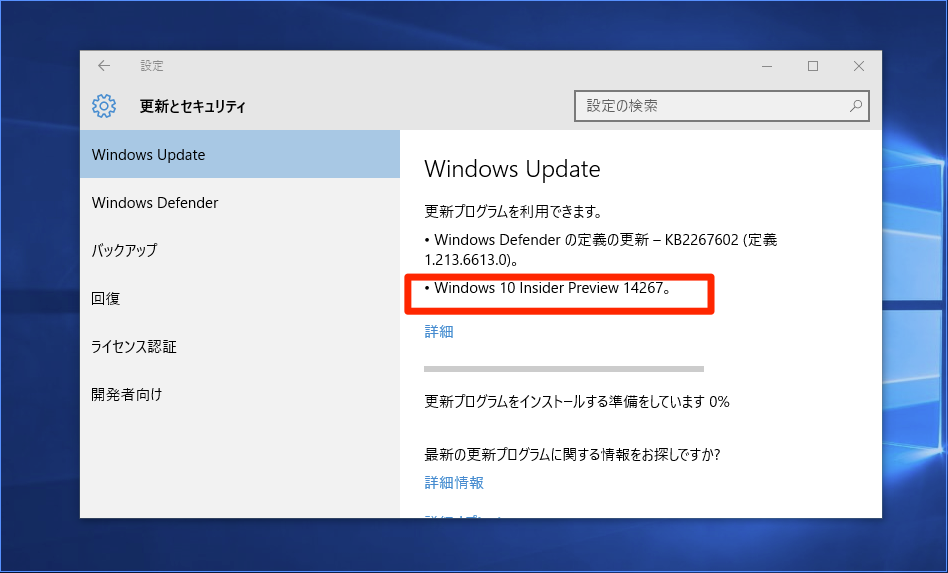Open the 開発者向け section
Screen dimensions: 948x573
[239, 394]
